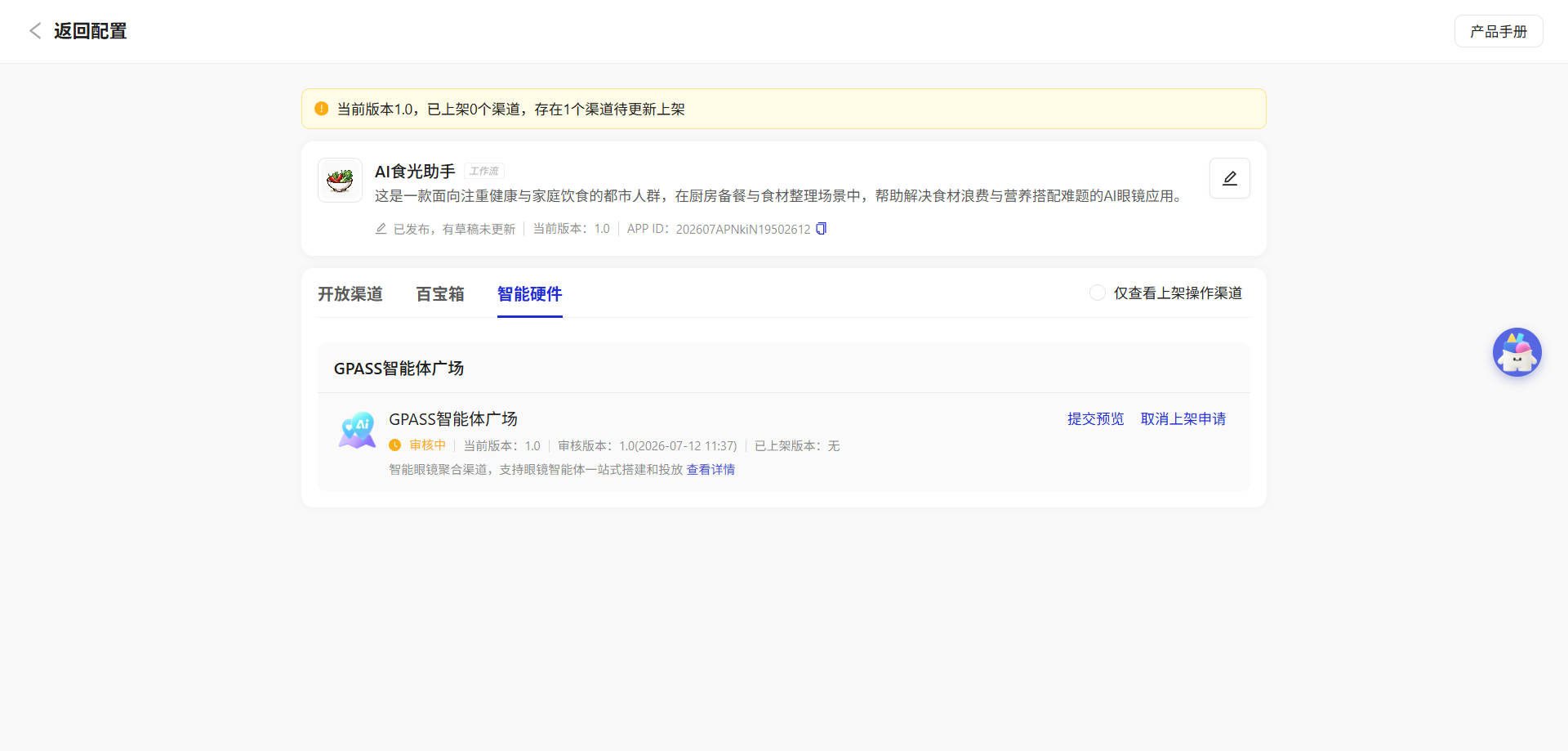Image resolution: width=1568 pixels, height=751 pixels.
Task: Open 查看详情 link for GPASS channel
Action: click(710, 469)
